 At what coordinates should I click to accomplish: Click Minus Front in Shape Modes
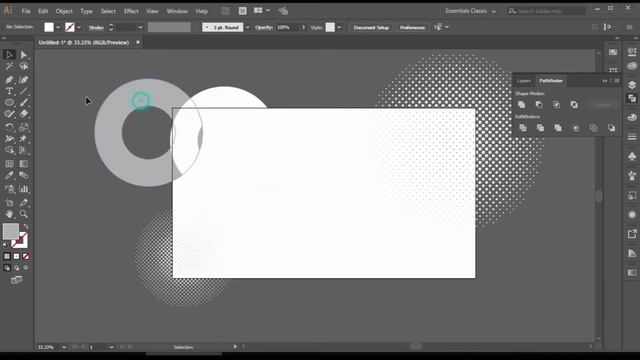pyautogui.click(x=539, y=105)
